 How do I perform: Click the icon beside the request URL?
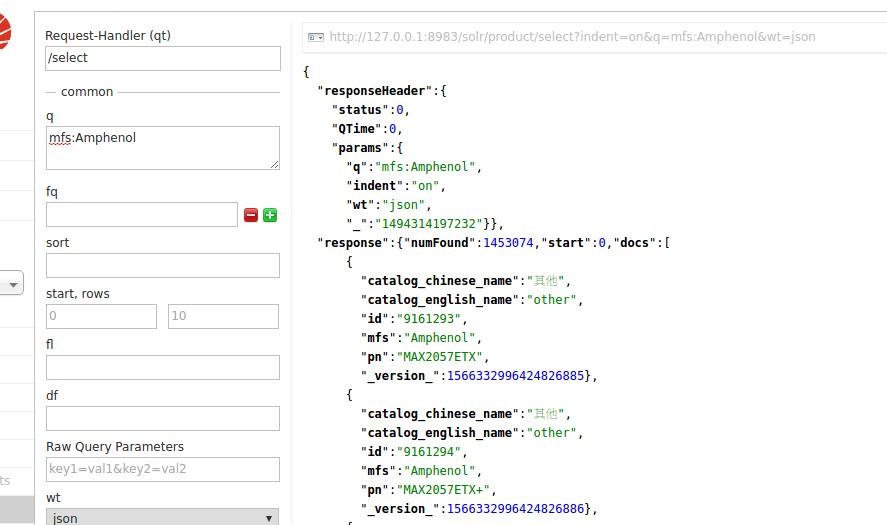[x=315, y=37]
